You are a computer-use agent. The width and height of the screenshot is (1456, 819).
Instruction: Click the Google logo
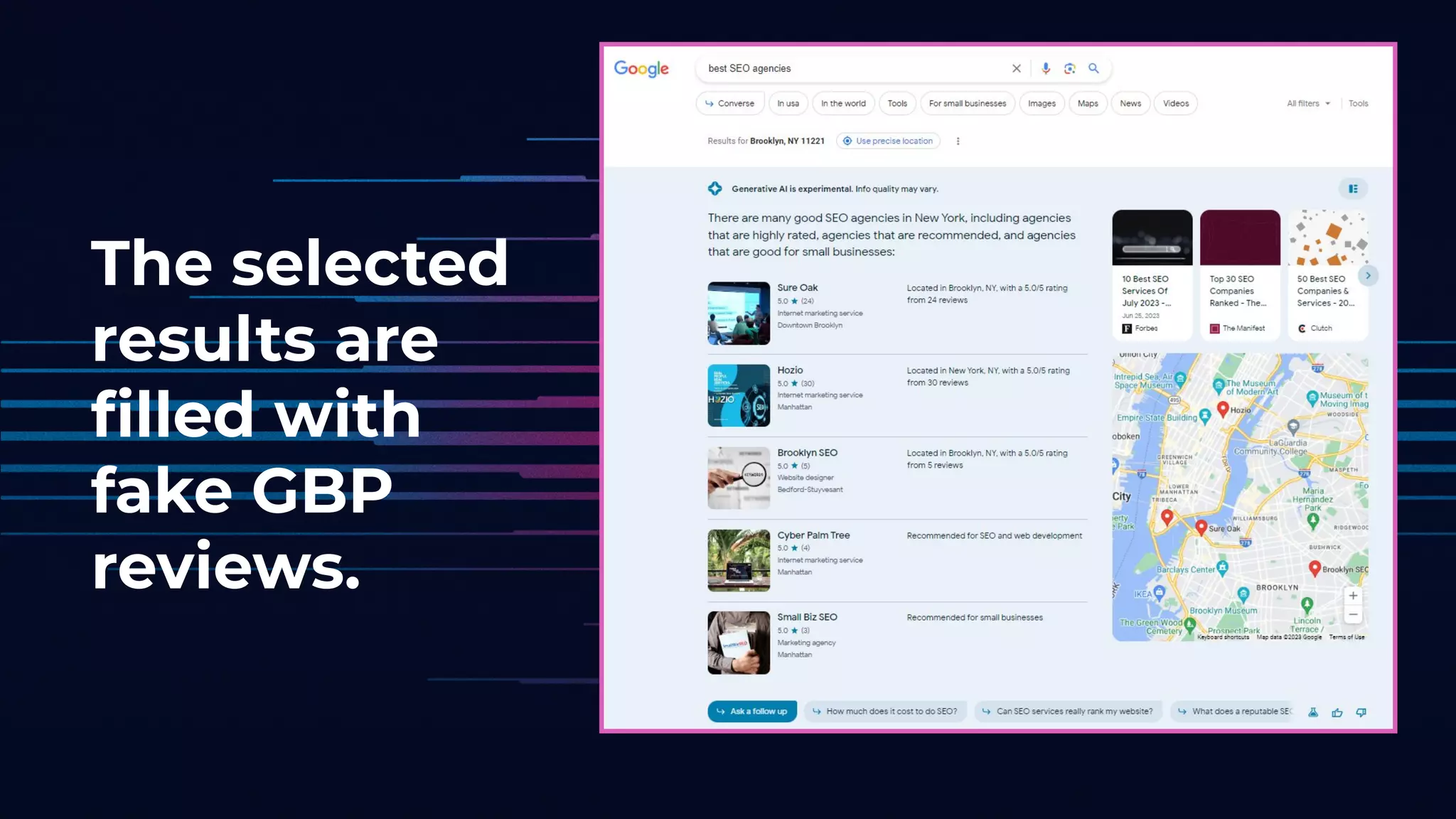click(x=641, y=68)
